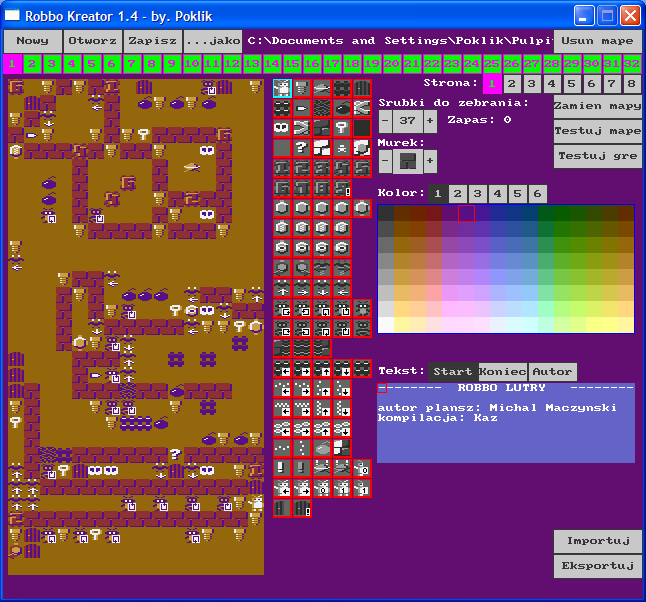This screenshot has width=646, height=602.
Task: Pick the screw tile from the palette
Action: (x=302, y=88)
